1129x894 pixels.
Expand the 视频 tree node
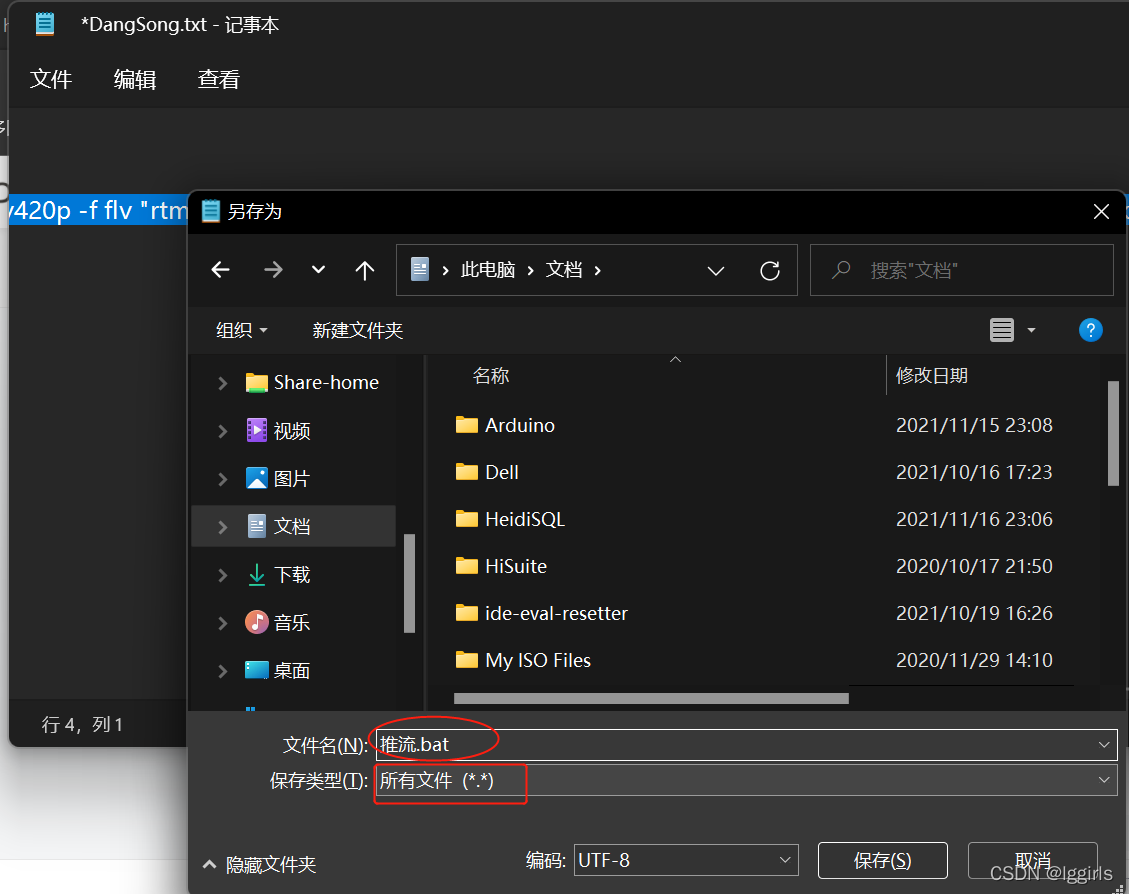coord(222,431)
